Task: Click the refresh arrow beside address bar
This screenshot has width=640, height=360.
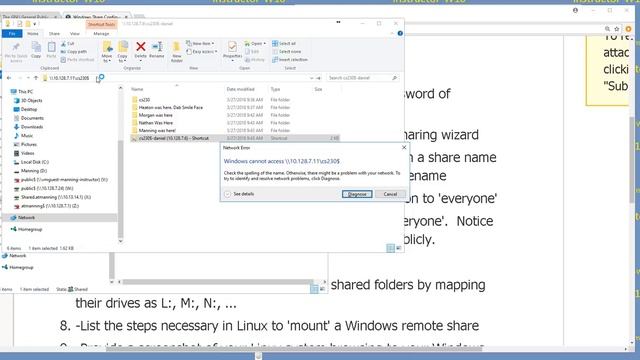Action: (x=319, y=78)
